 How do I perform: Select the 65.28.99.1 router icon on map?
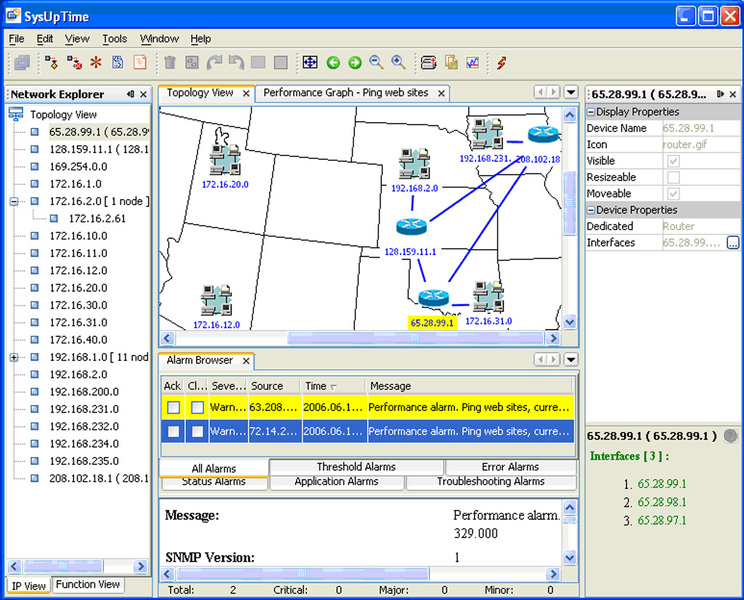(x=434, y=297)
